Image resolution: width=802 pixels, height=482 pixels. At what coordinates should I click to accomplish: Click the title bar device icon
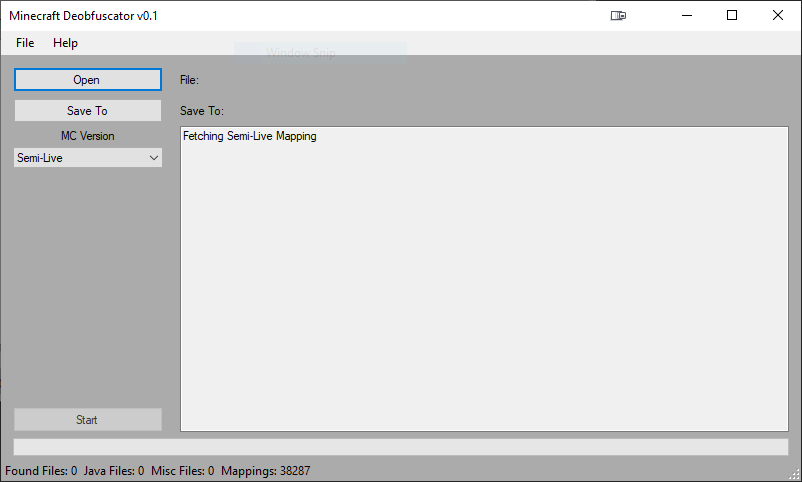click(x=618, y=16)
